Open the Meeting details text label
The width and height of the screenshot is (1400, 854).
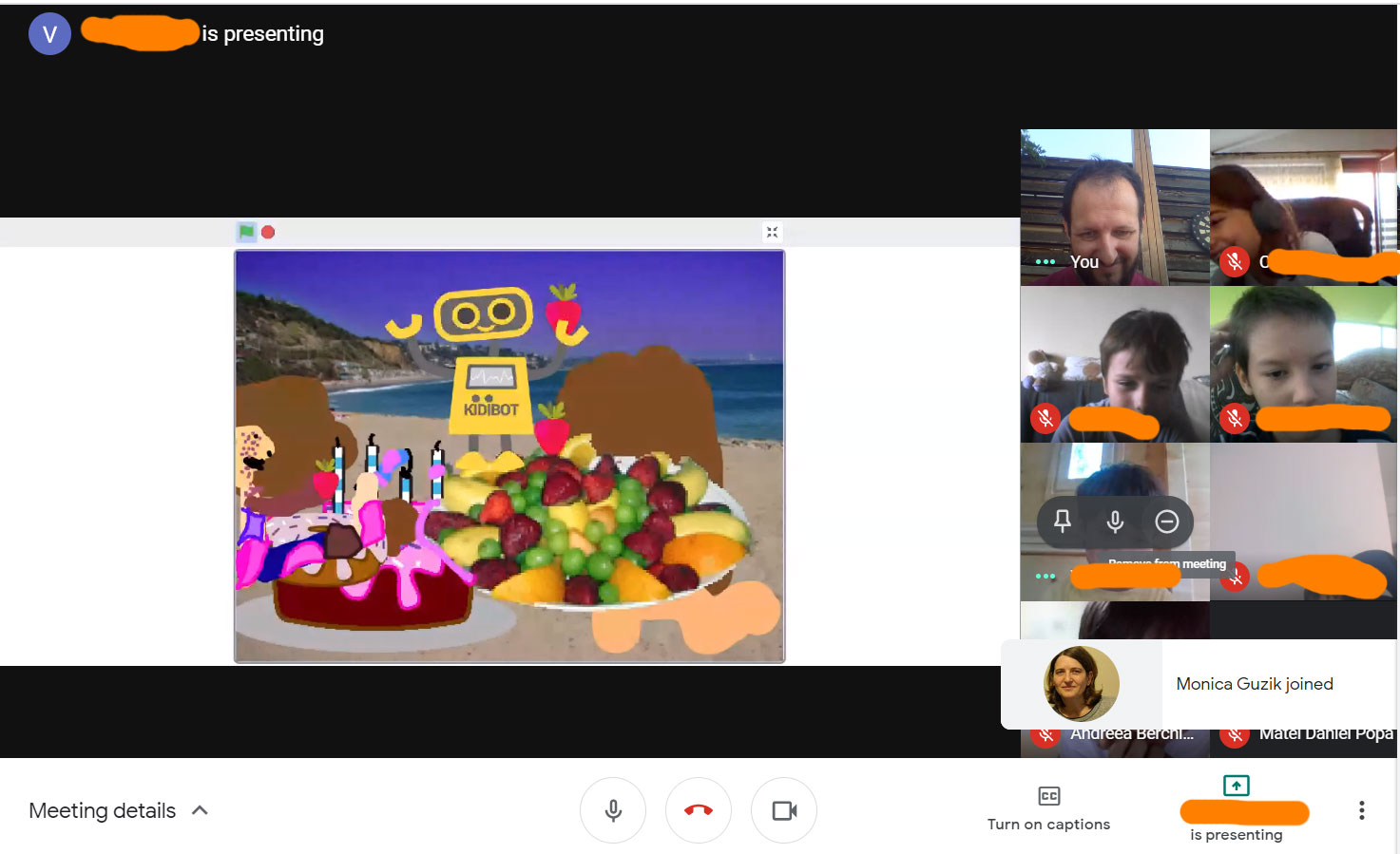(102, 810)
